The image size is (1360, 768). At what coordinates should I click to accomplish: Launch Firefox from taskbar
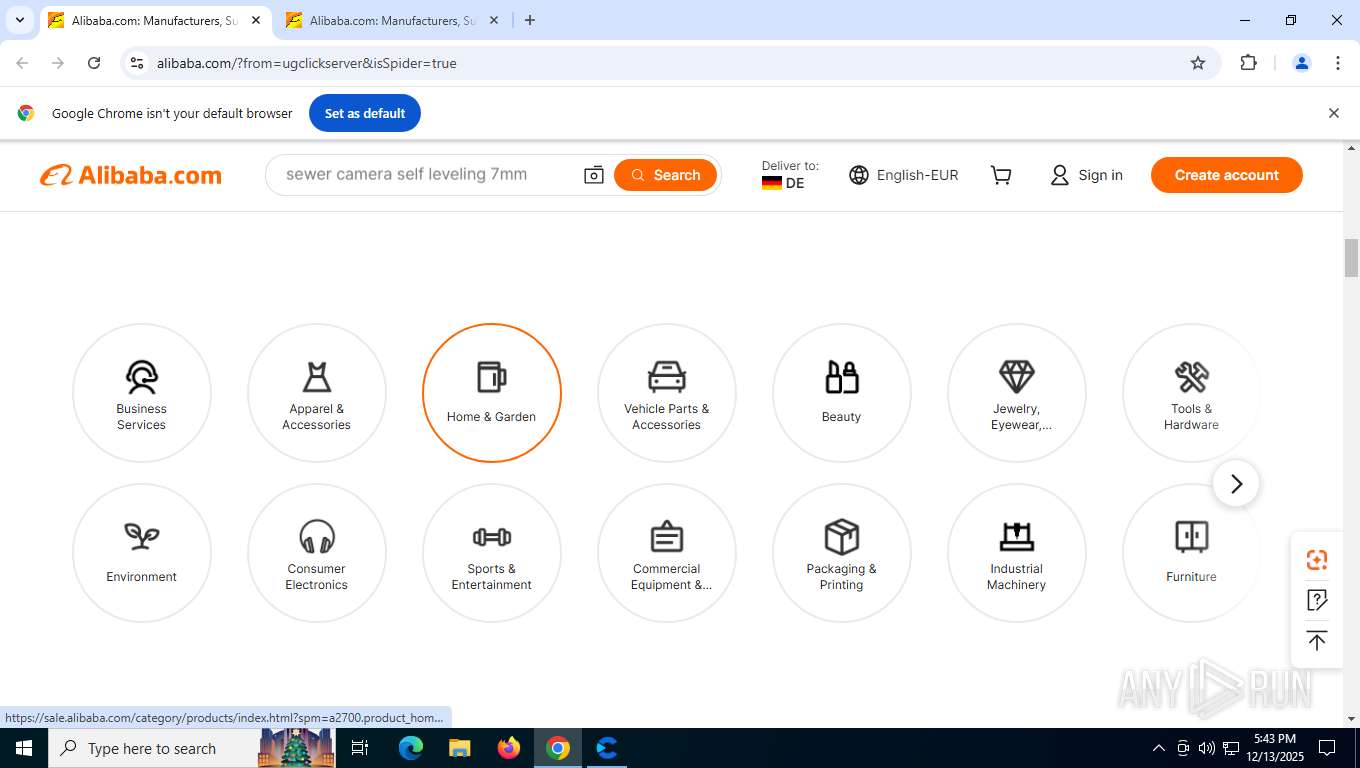tap(509, 748)
